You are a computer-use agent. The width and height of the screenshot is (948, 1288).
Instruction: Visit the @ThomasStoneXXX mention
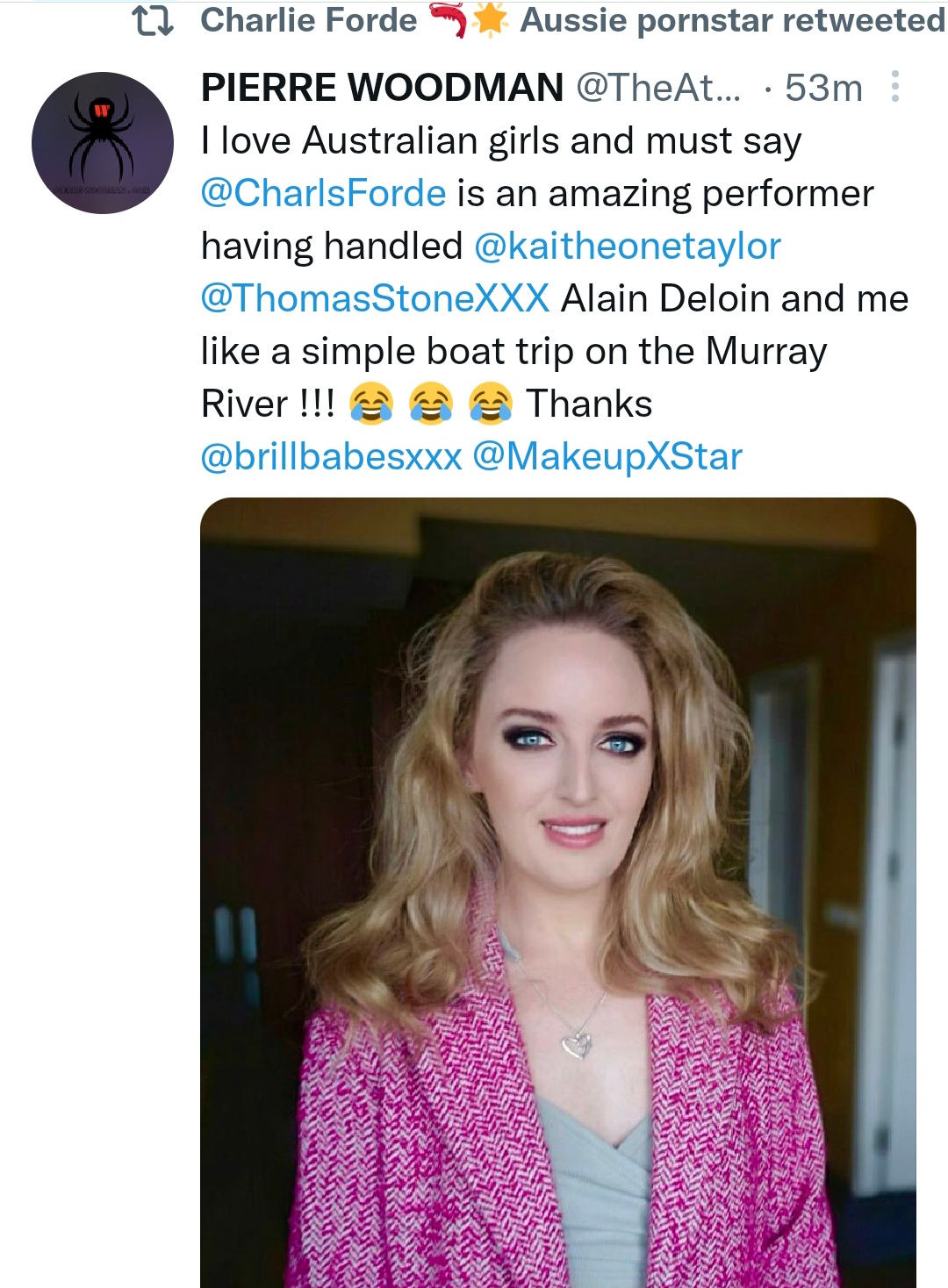pyautogui.click(x=375, y=299)
